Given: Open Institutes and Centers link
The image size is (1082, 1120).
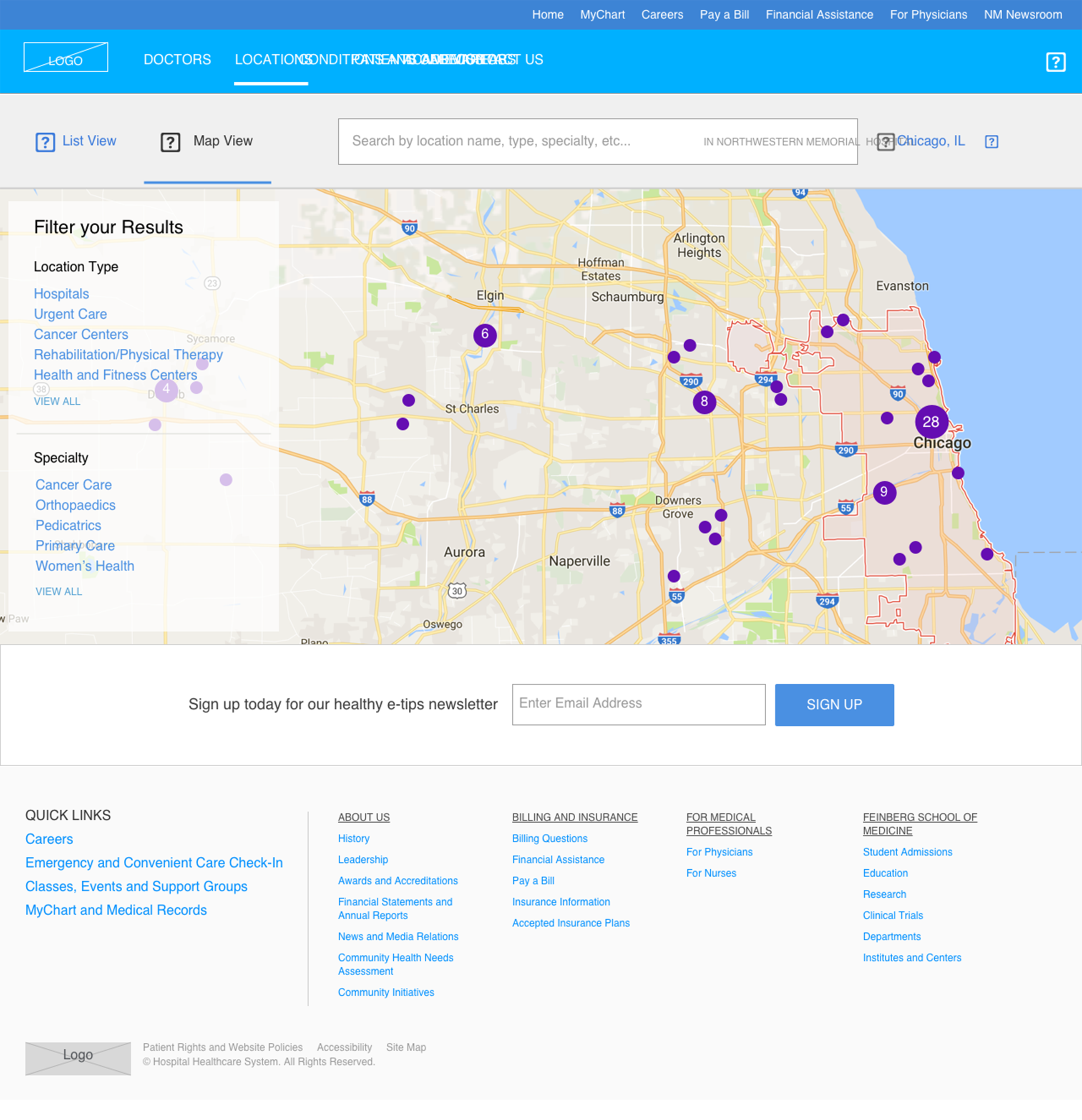Looking at the screenshot, I should tap(912, 958).
